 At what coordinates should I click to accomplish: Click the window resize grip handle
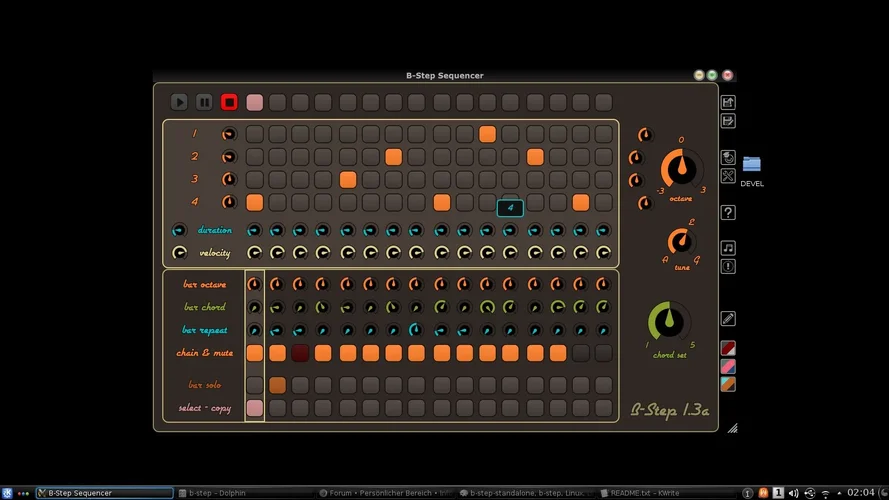click(733, 429)
